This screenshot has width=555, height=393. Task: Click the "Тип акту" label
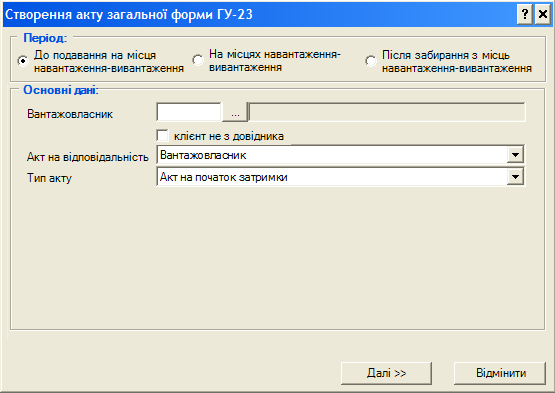click(x=49, y=178)
